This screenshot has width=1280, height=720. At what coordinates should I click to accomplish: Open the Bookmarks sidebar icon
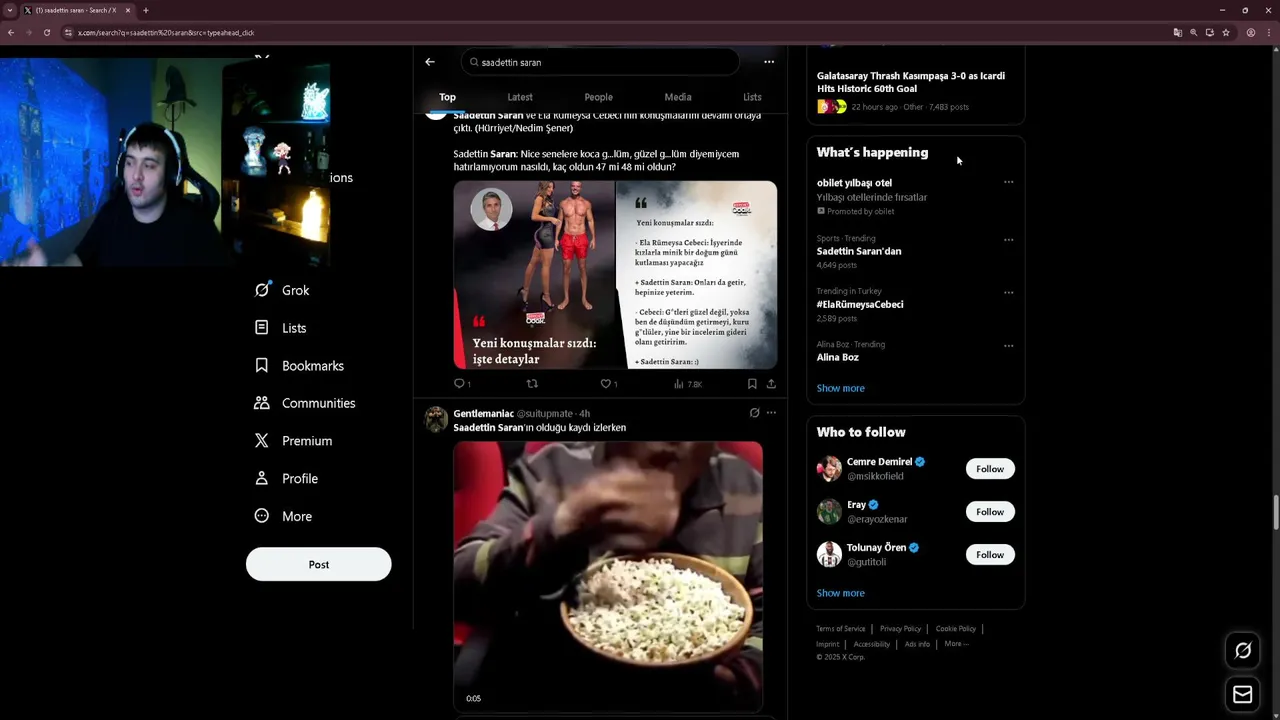pos(261,365)
